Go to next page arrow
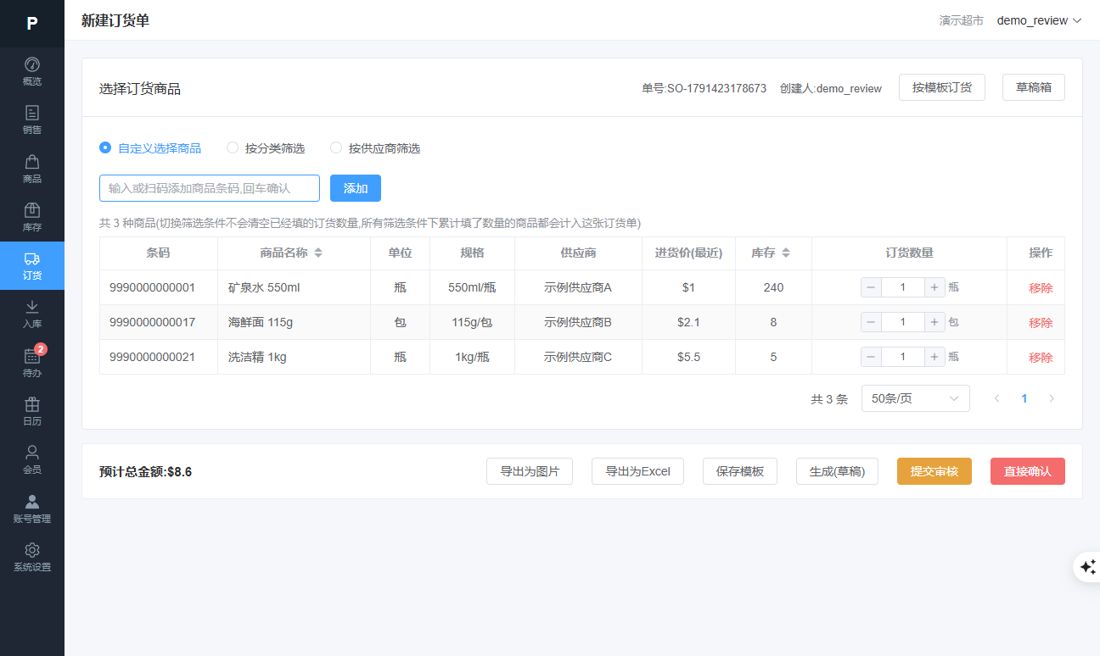Viewport: 1100px width, 656px height. (x=1051, y=399)
